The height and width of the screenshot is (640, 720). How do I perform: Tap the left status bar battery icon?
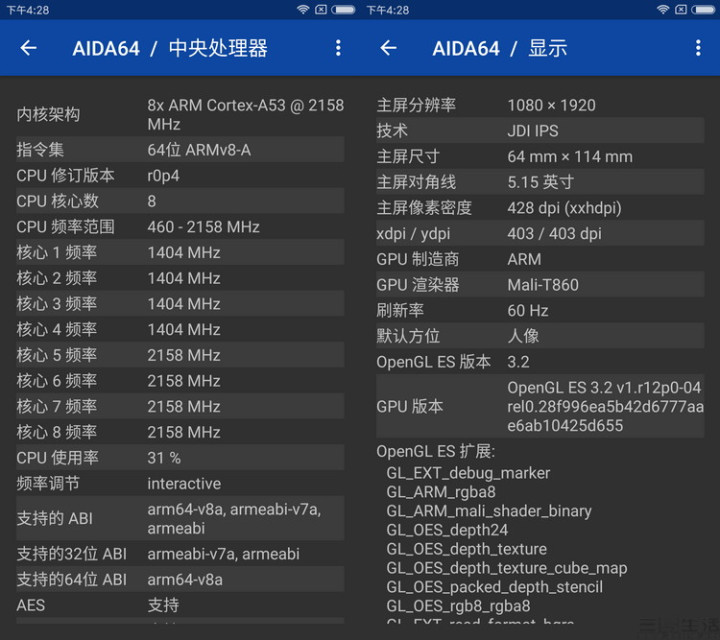[343, 9]
